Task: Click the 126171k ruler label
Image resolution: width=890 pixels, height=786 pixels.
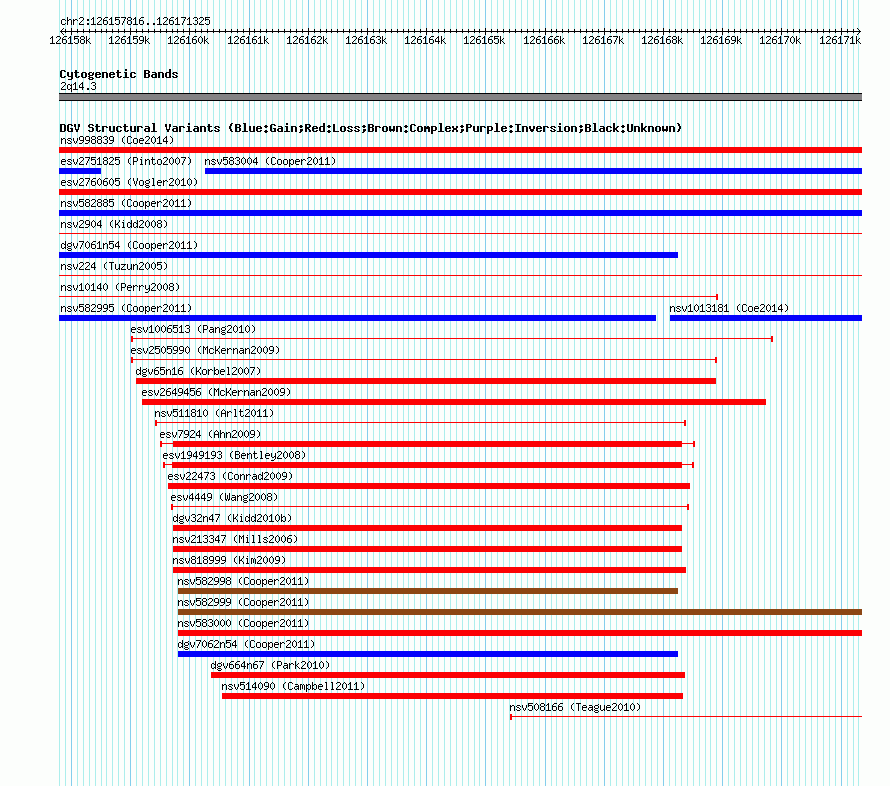Action: click(x=840, y=40)
